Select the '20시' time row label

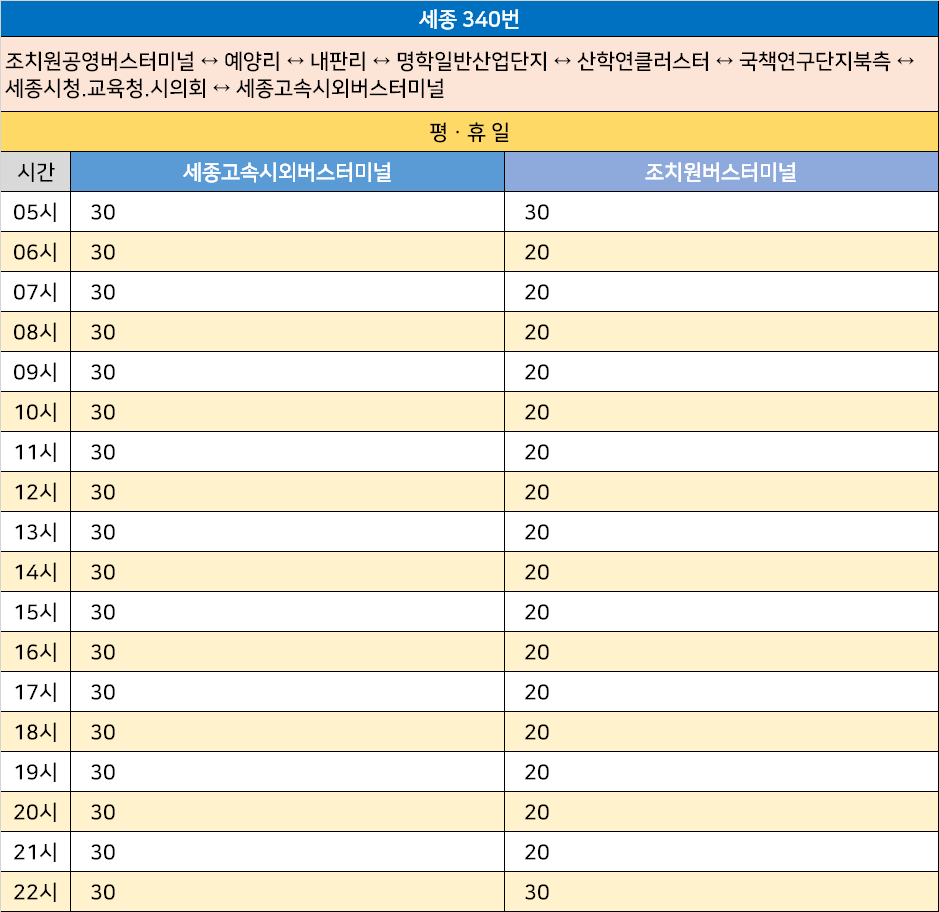pos(35,812)
